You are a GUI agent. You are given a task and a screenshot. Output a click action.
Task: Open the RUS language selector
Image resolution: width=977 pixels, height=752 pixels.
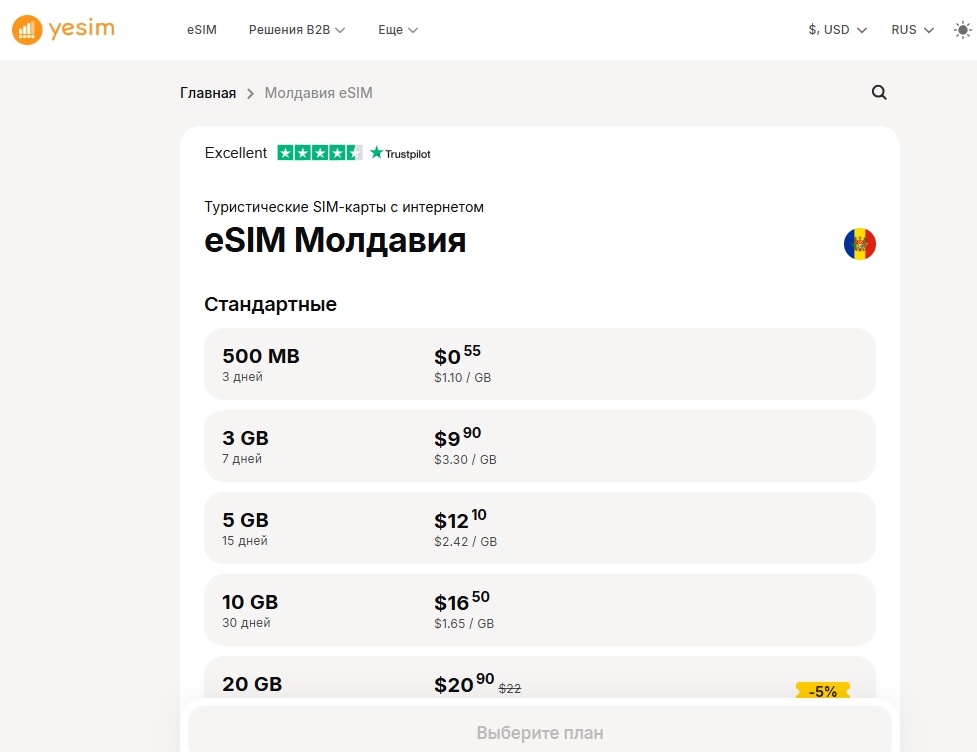tap(910, 30)
